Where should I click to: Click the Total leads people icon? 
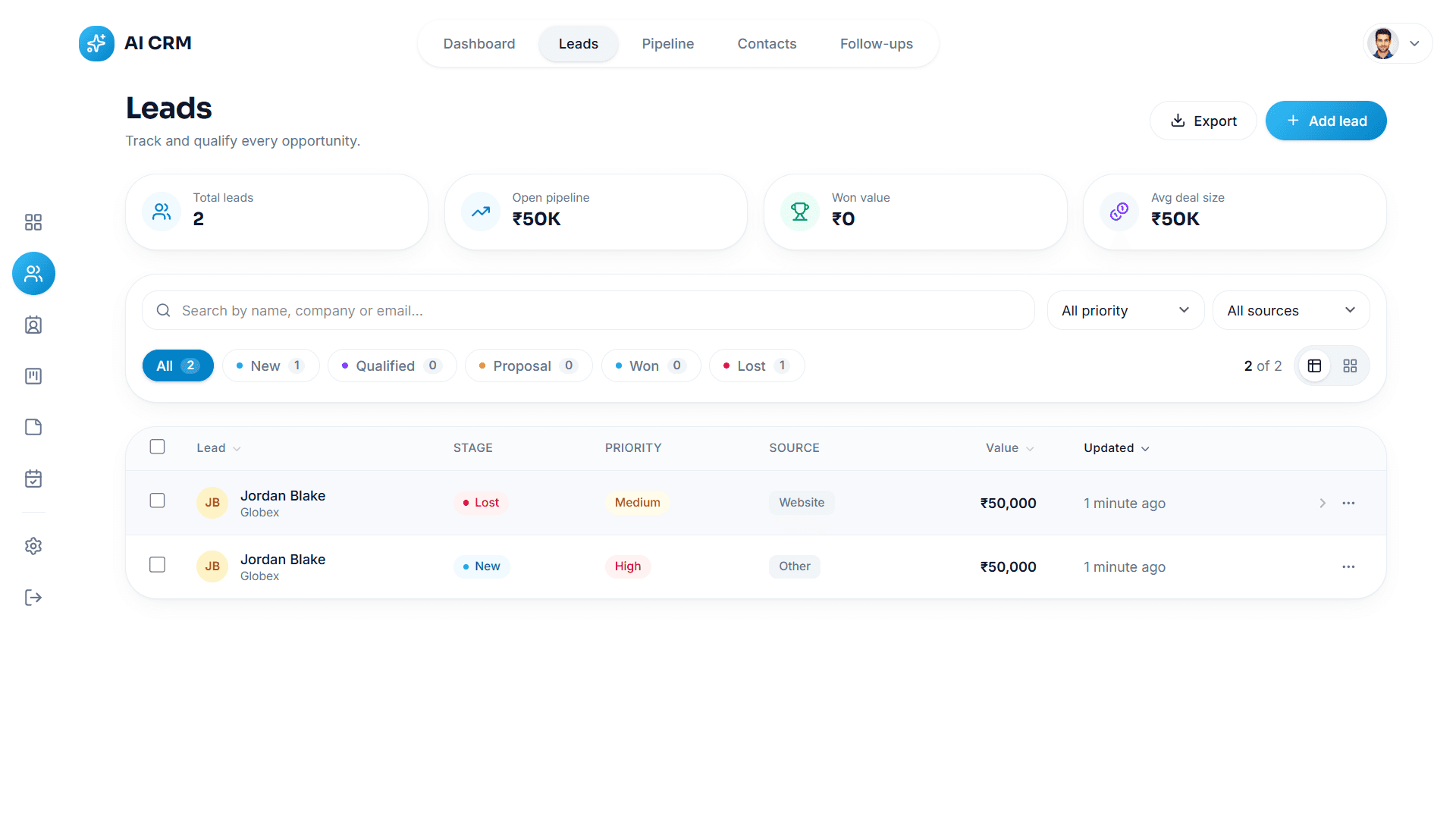pos(162,212)
